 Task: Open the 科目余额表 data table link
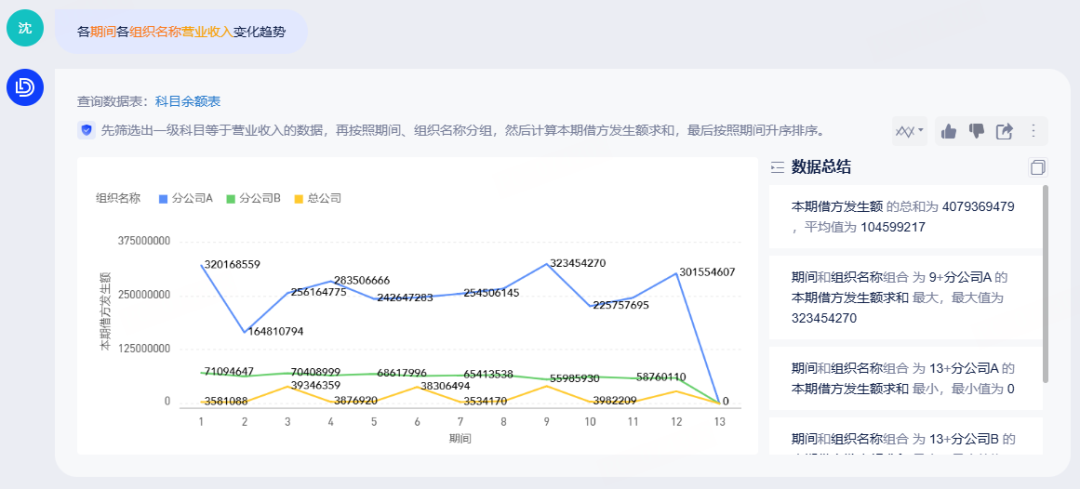187,102
